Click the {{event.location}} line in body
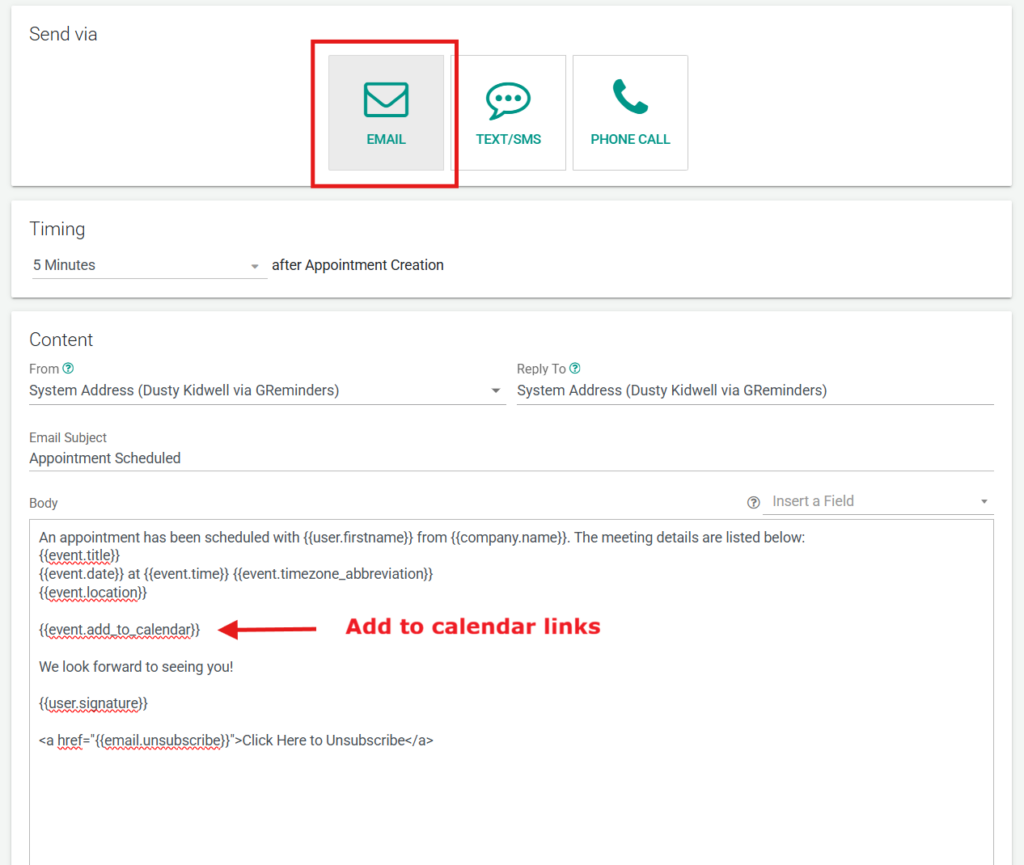The image size is (1024, 865). (x=93, y=592)
